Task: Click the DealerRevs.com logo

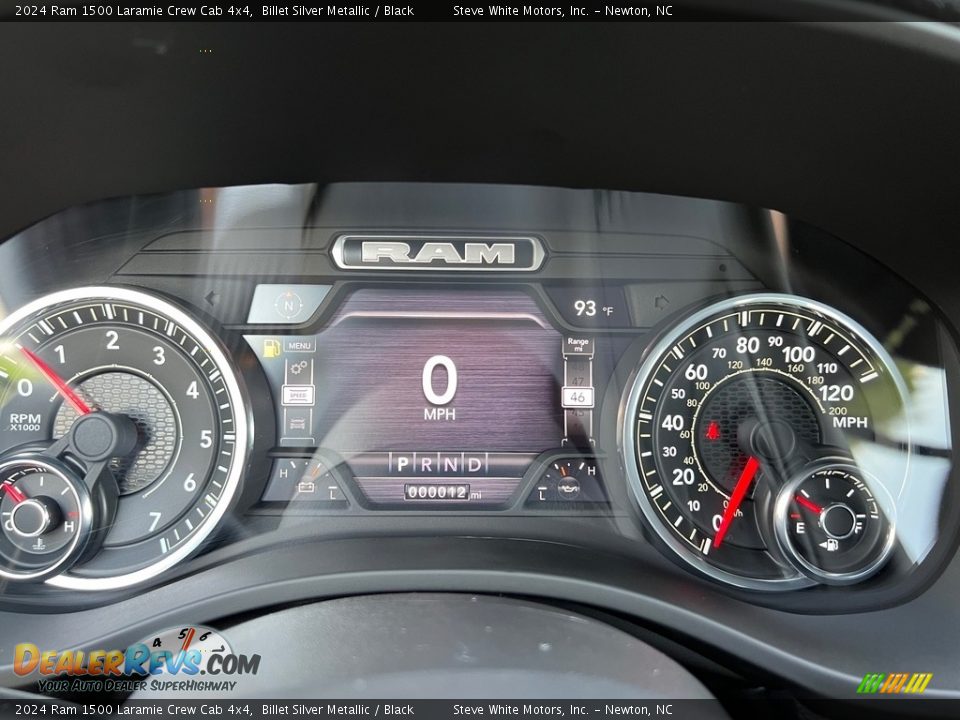Action: [137, 661]
